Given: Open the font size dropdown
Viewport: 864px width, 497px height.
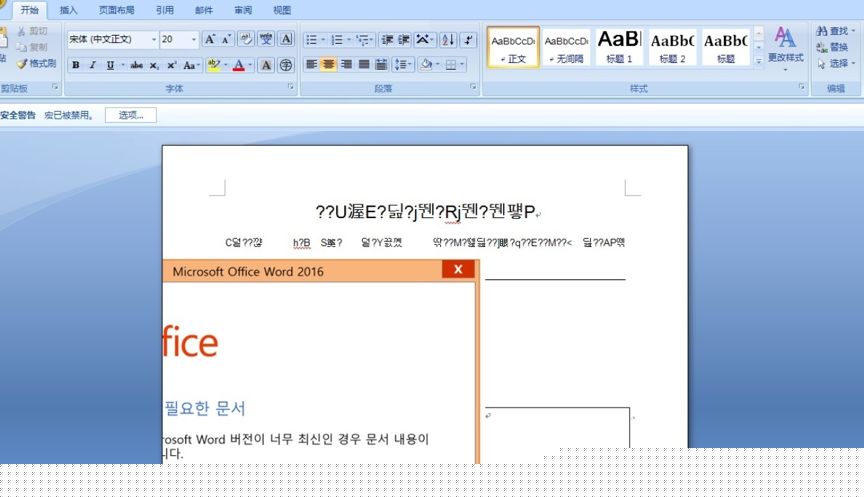Looking at the screenshot, I should point(193,40).
